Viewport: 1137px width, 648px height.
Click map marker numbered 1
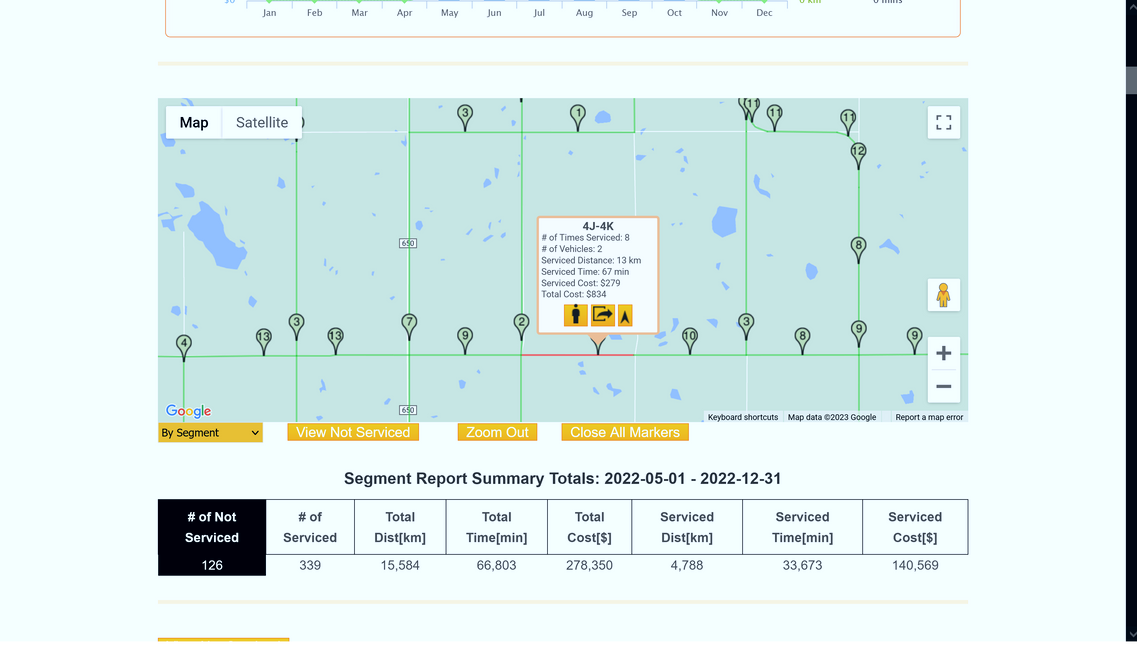click(578, 117)
